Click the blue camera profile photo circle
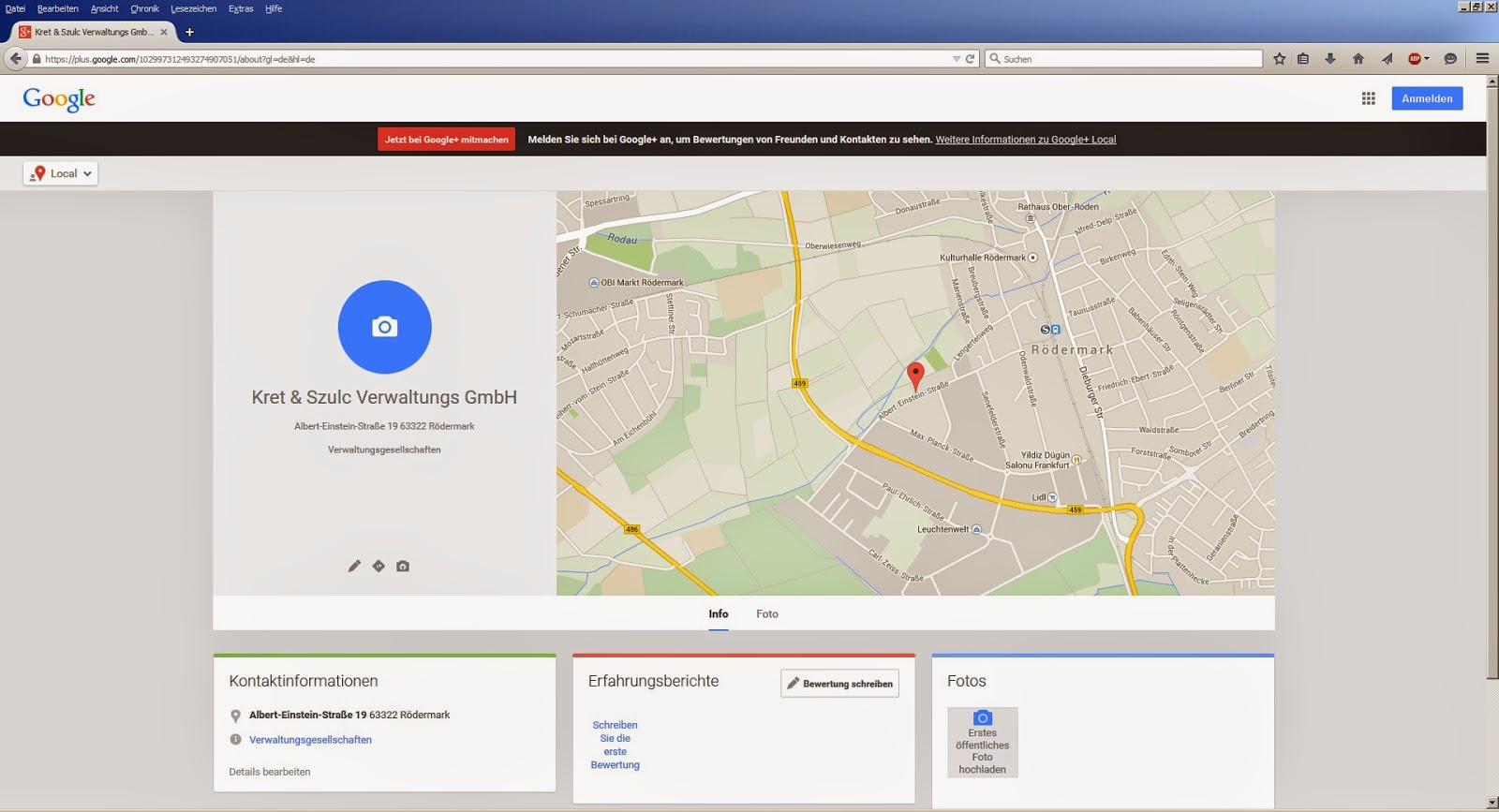 [x=384, y=327]
